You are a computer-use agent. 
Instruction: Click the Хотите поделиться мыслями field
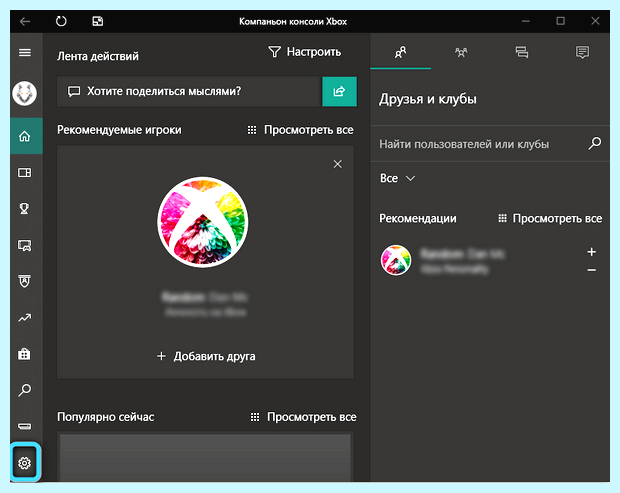tap(189, 92)
